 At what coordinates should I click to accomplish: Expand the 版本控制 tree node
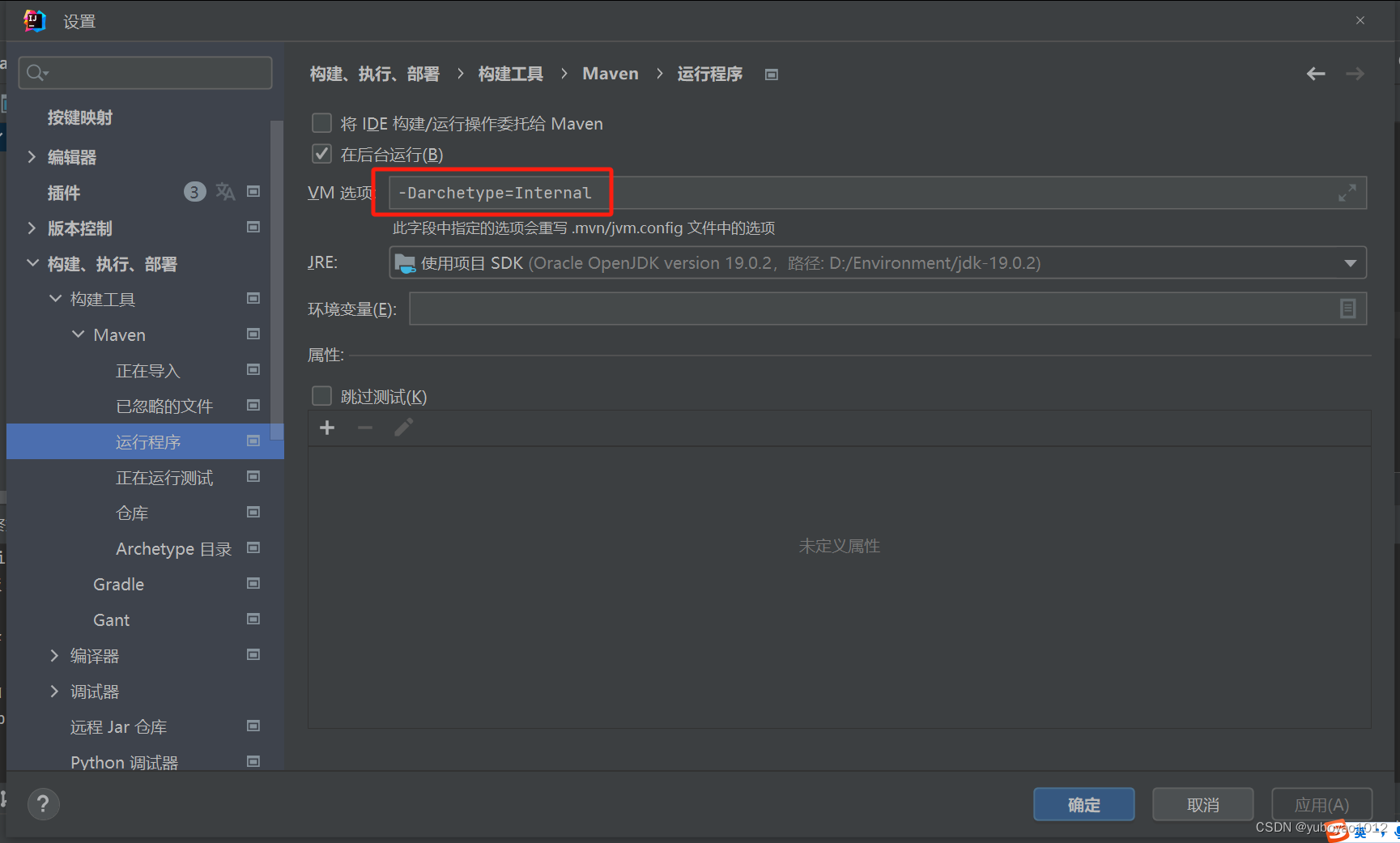point(32,228)
